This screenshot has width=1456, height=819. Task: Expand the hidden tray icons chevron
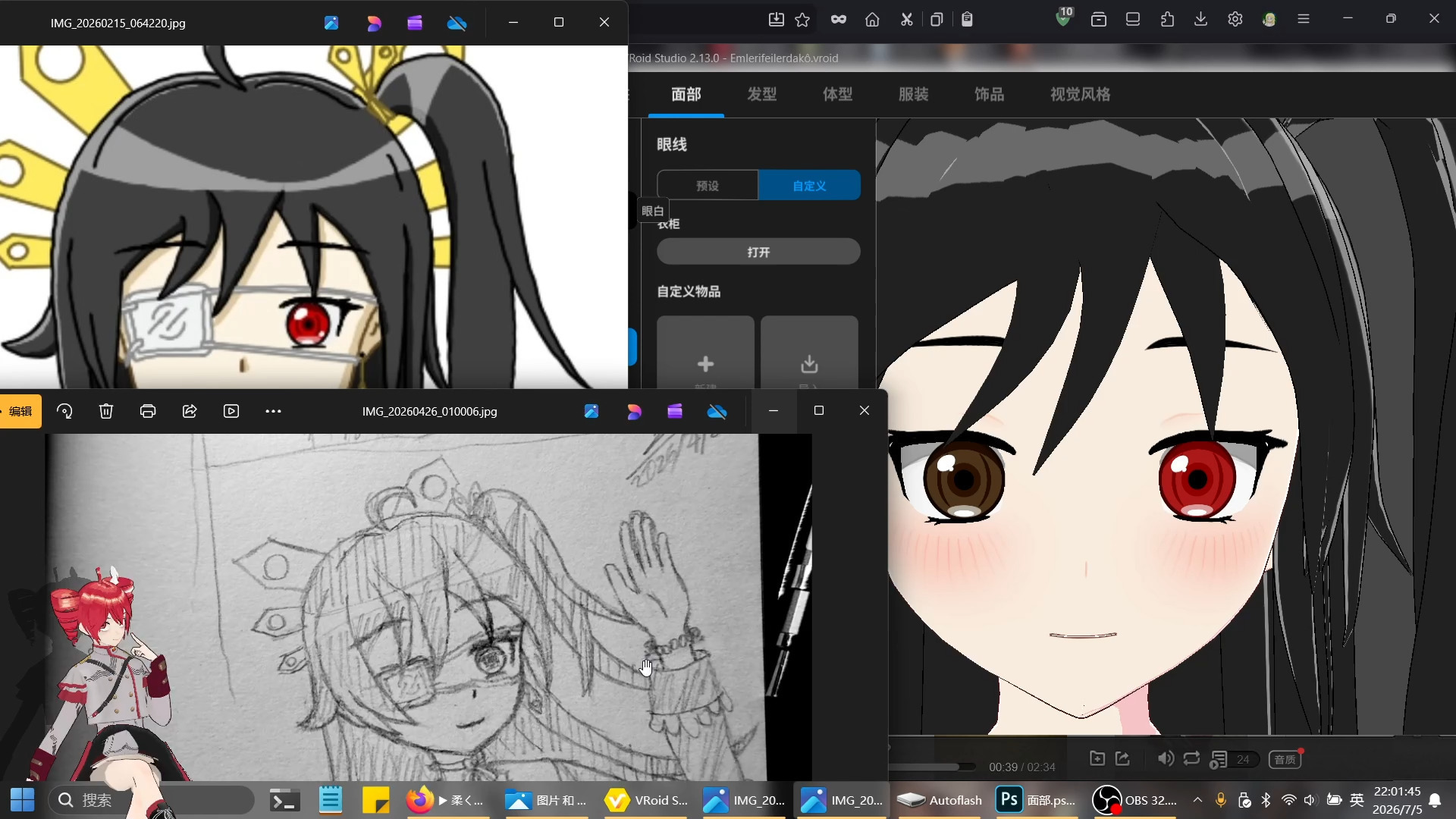pyautogui.click(x=1197, y=800)
